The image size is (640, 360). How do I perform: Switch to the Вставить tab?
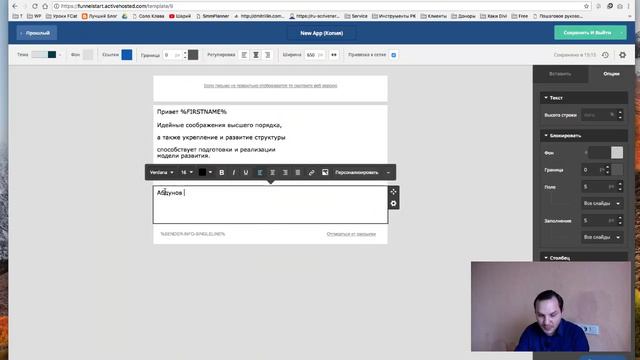coord(560,74)
